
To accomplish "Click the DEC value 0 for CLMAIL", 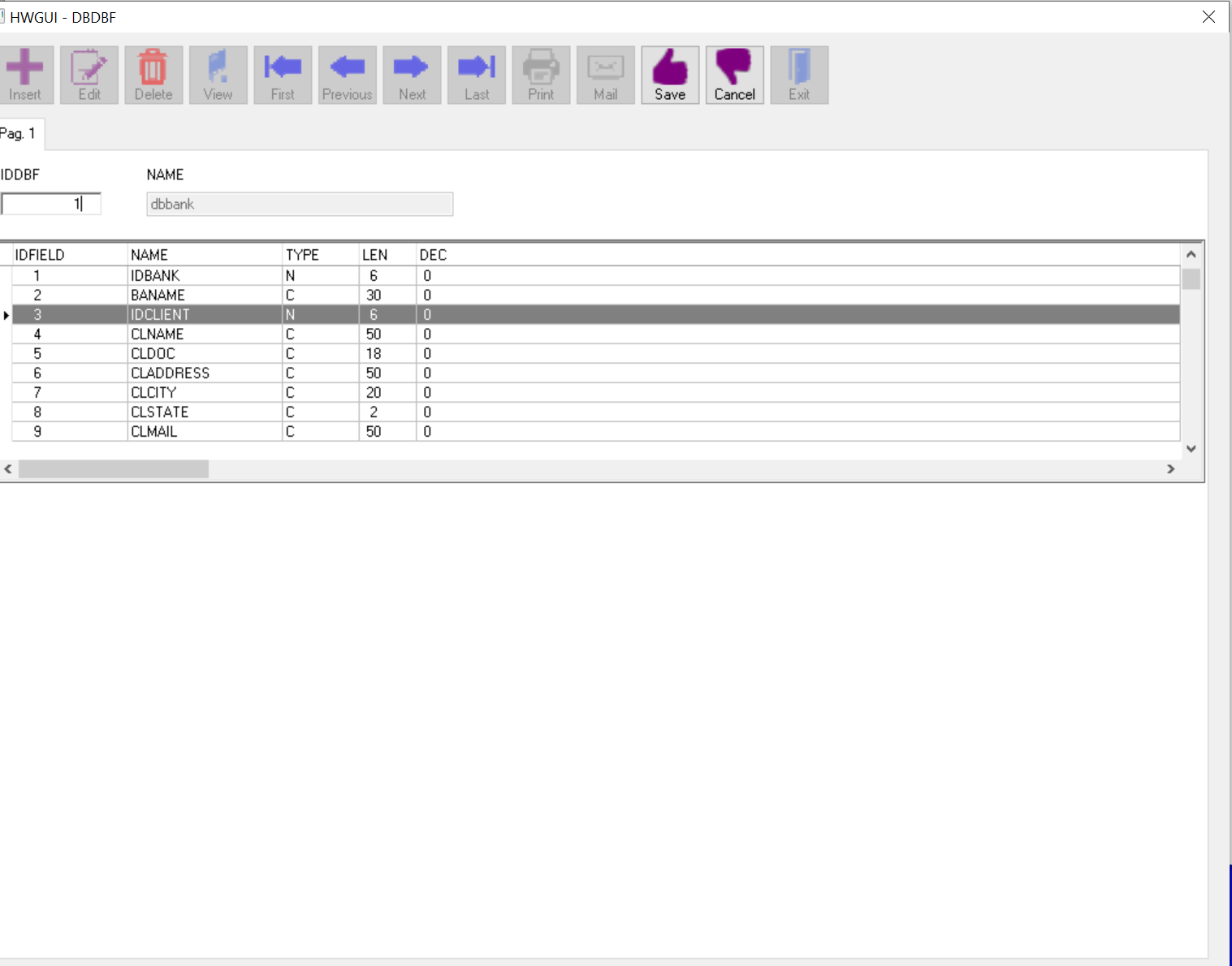I will tap(427, 432).
